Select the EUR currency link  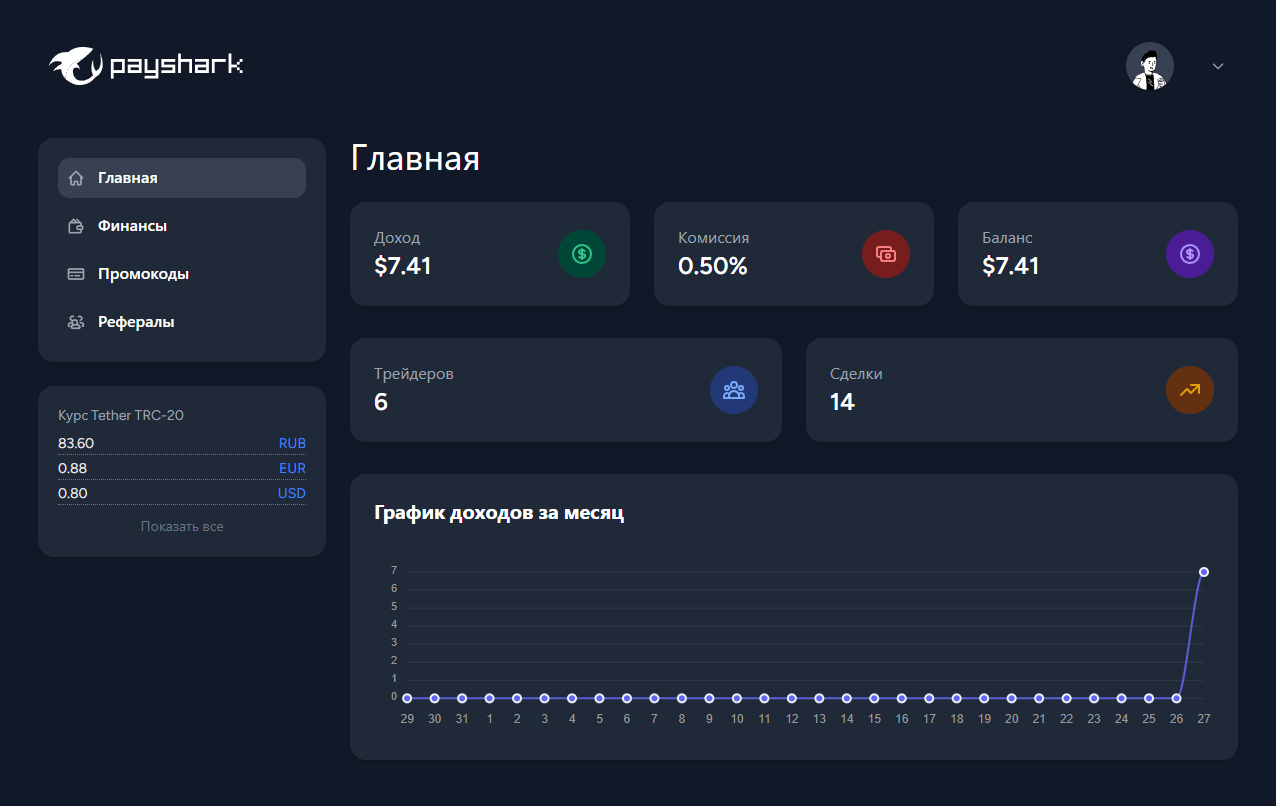point(292,468)
